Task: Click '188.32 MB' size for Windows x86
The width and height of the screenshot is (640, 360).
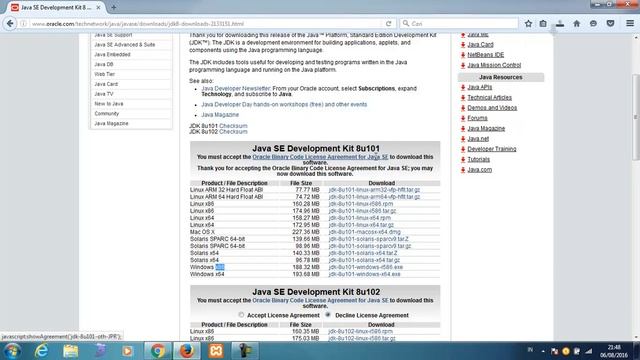Action: (306, 267)
